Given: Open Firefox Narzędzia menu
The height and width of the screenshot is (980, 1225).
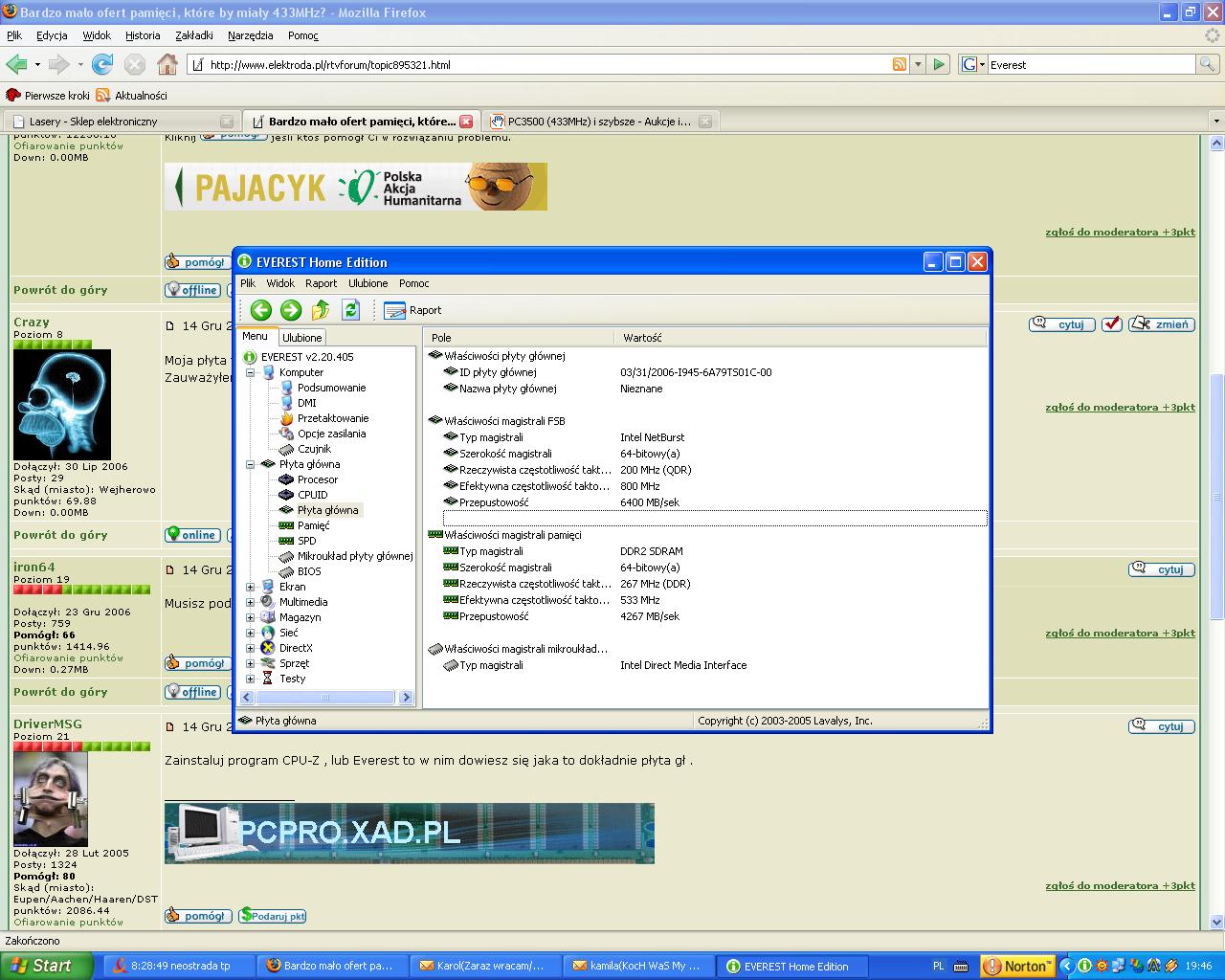Looking at the screenshot, I should click(x=251, y=35).
